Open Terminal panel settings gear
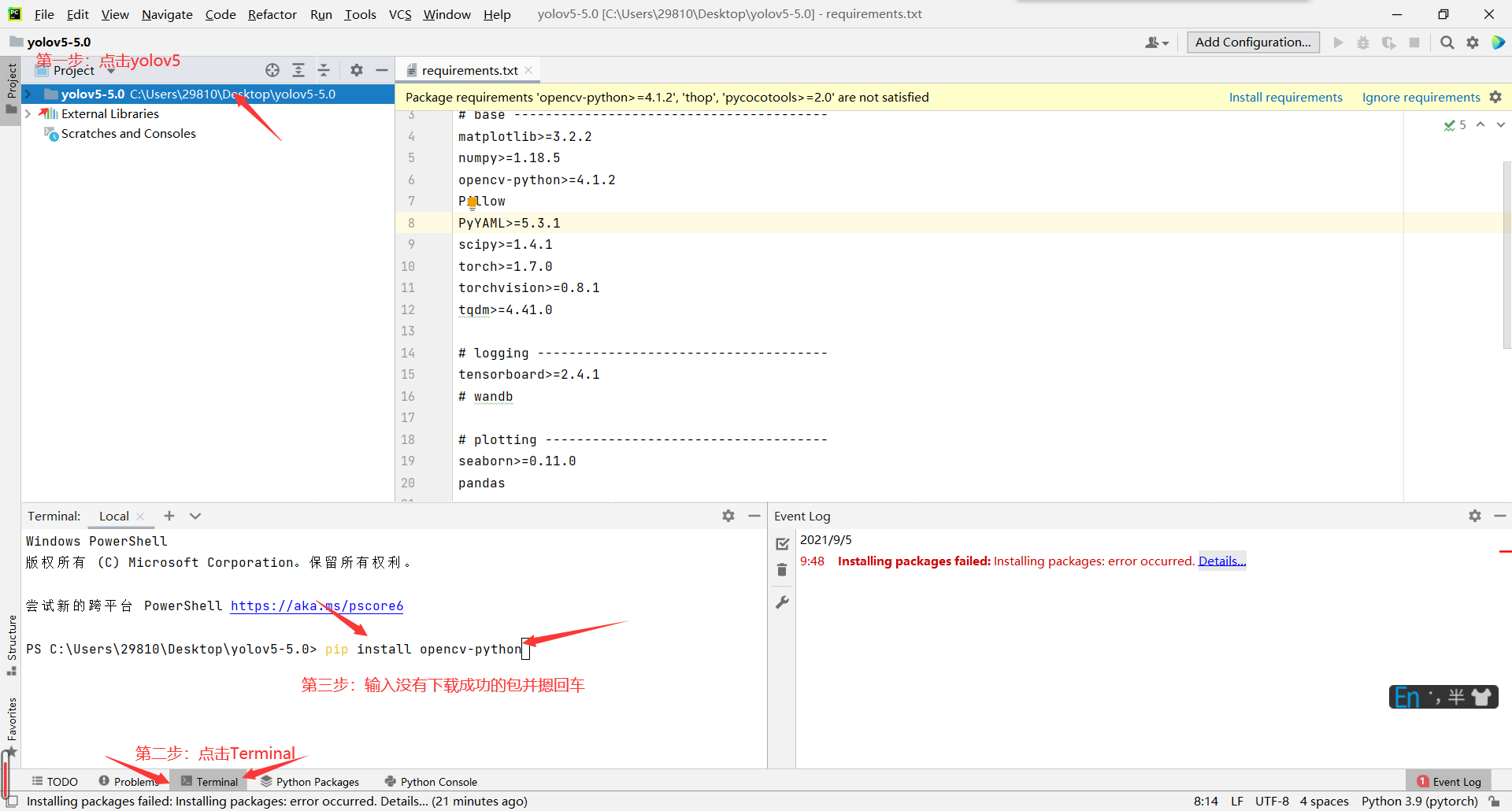1512x811 pixels. (x=728, y=516)
